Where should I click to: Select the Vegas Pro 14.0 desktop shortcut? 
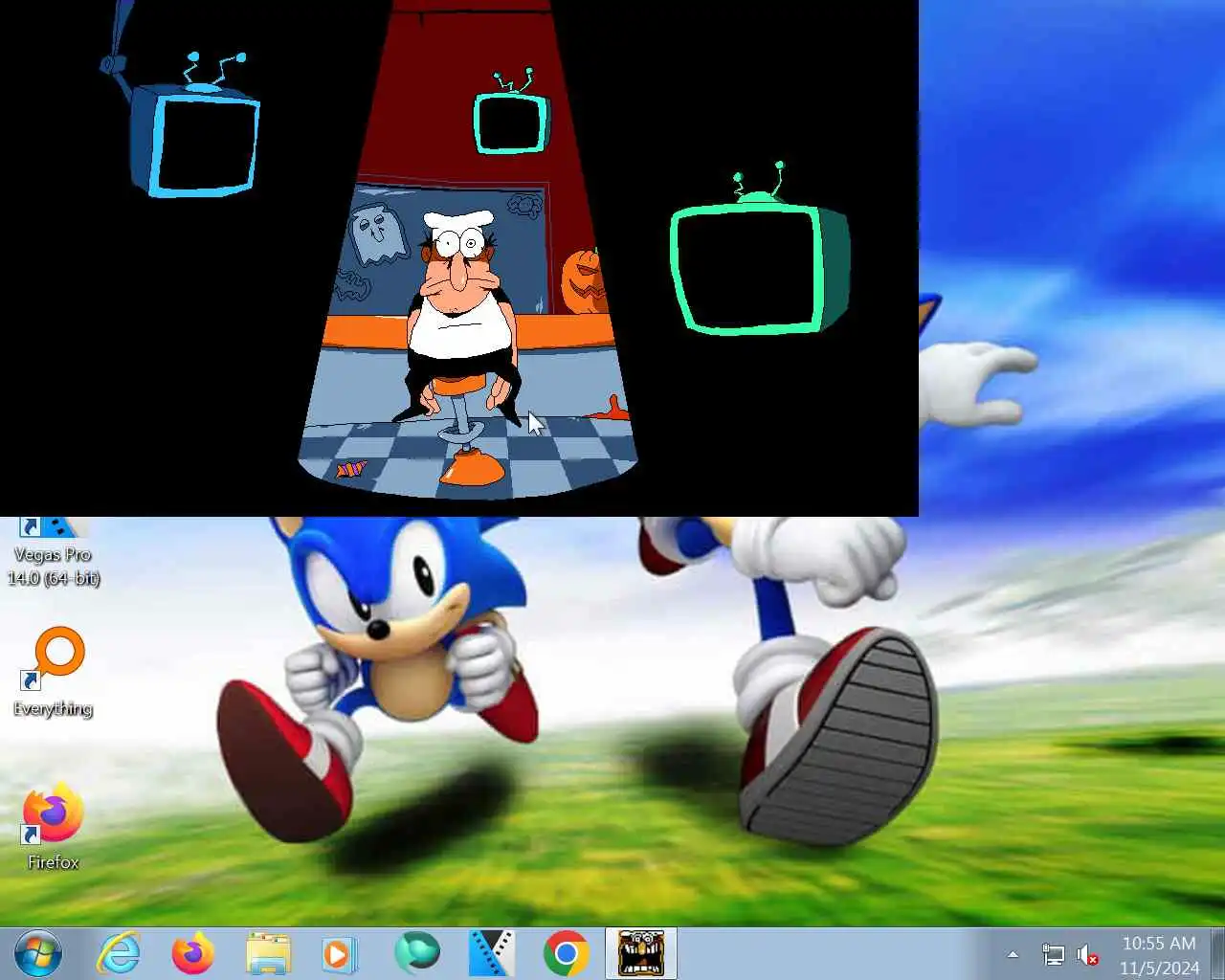coord(54,552)
